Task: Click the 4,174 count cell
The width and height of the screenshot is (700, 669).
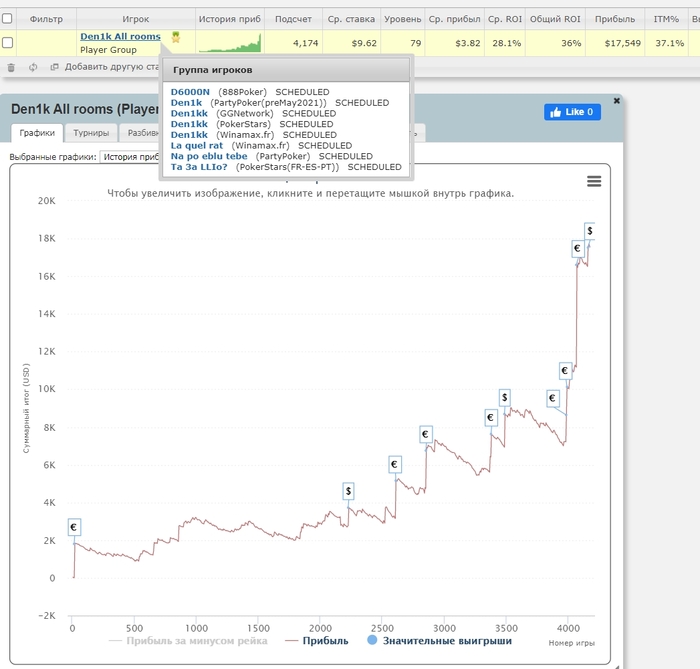Action: 293,43
